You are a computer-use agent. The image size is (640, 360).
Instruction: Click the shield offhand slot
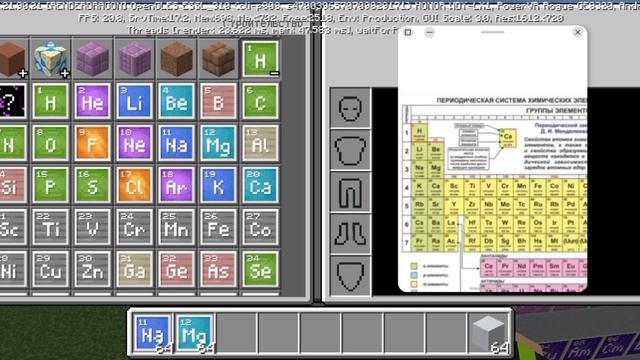[x=350, y=276]
